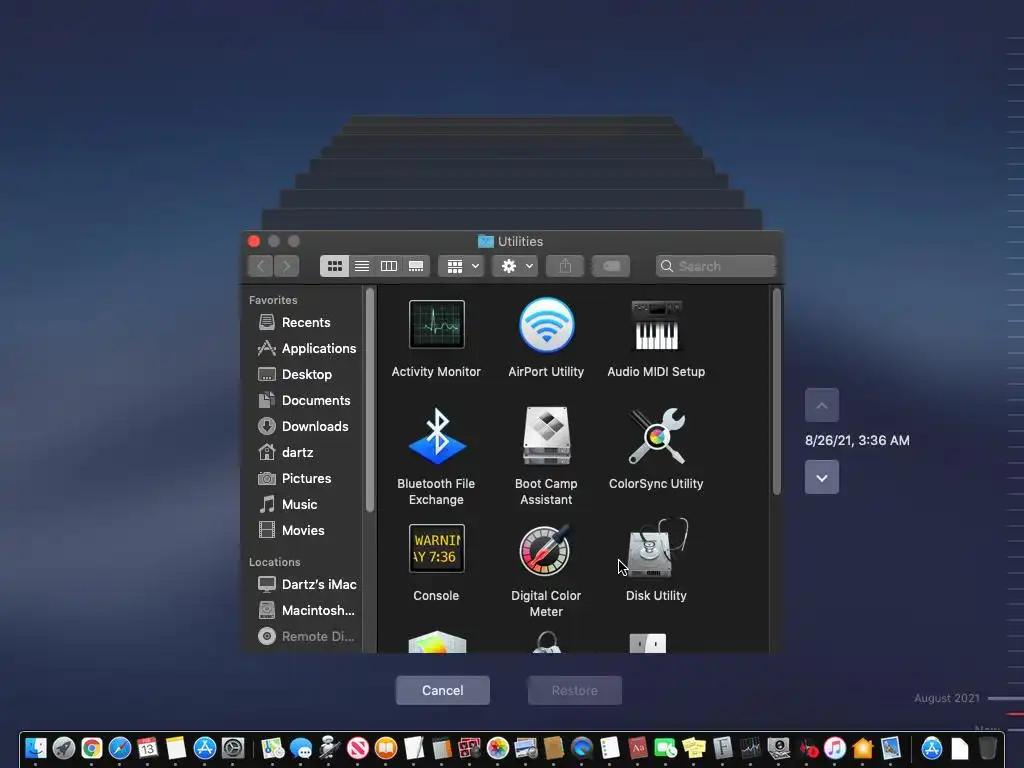Screen dimensions: 1024x768
Task: Click the Search field
Action: [716, 266]
